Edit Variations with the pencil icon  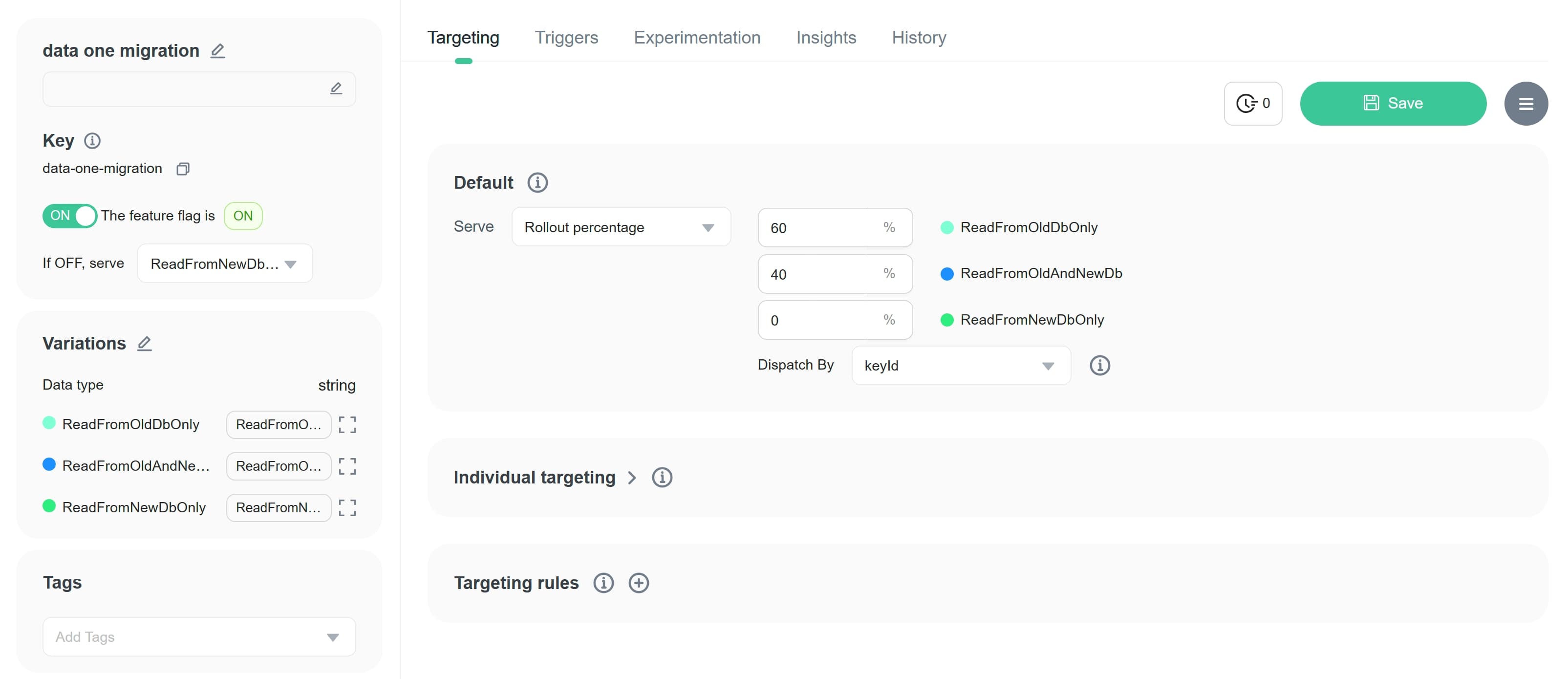pyautogui.click(x=144, y=344)
